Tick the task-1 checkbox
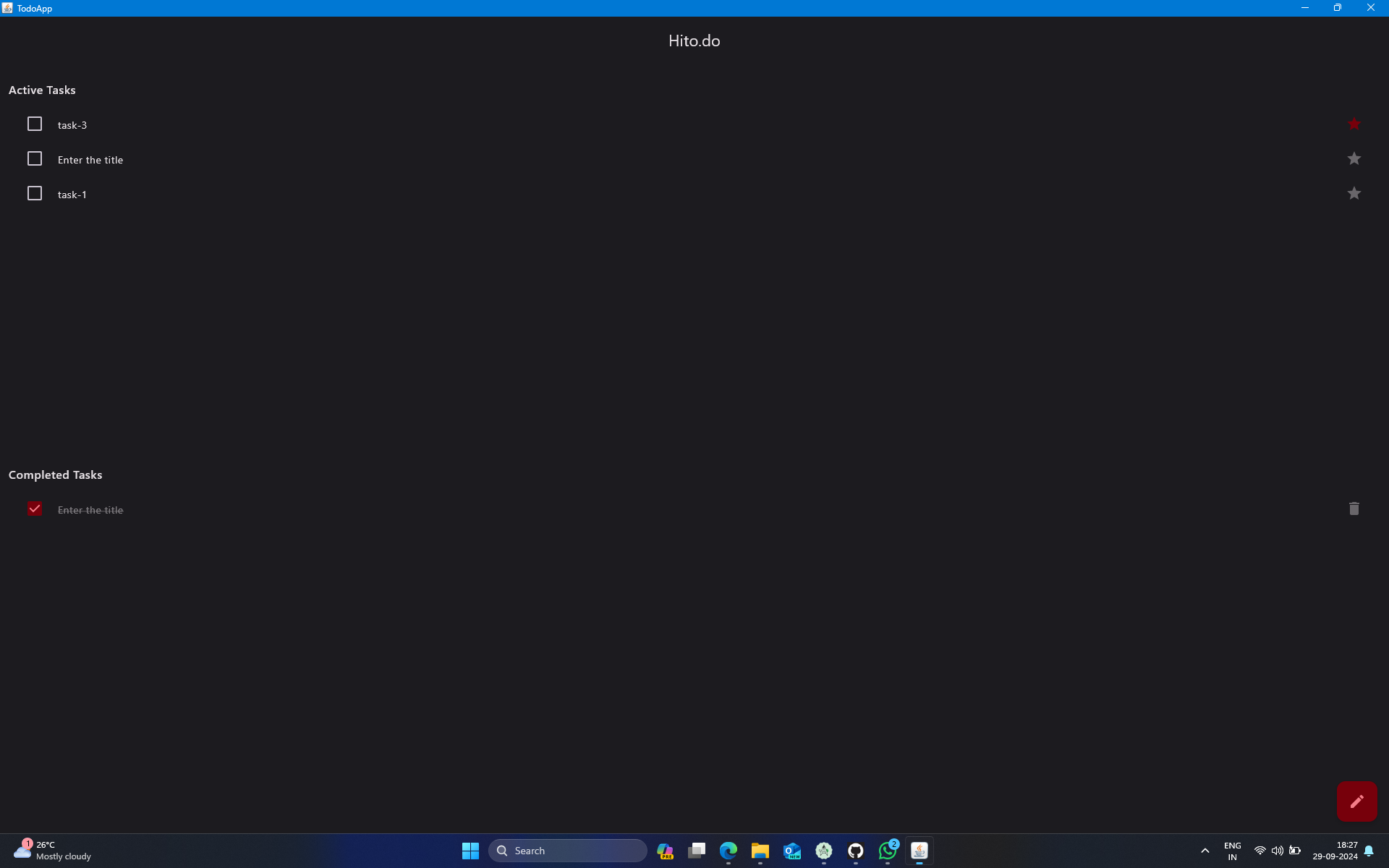 (35, 194)
